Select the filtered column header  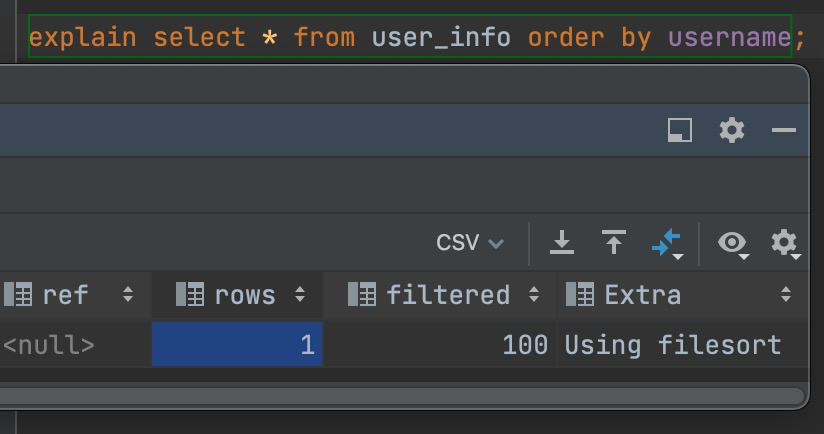[x=447, y=295]
